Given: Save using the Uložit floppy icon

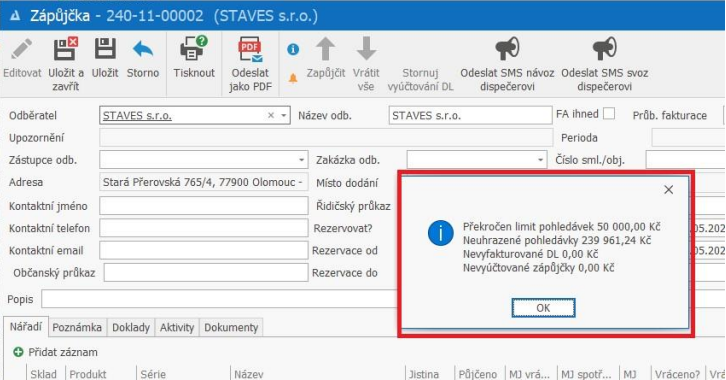Looking at the screenshot, I should point(105,49).
